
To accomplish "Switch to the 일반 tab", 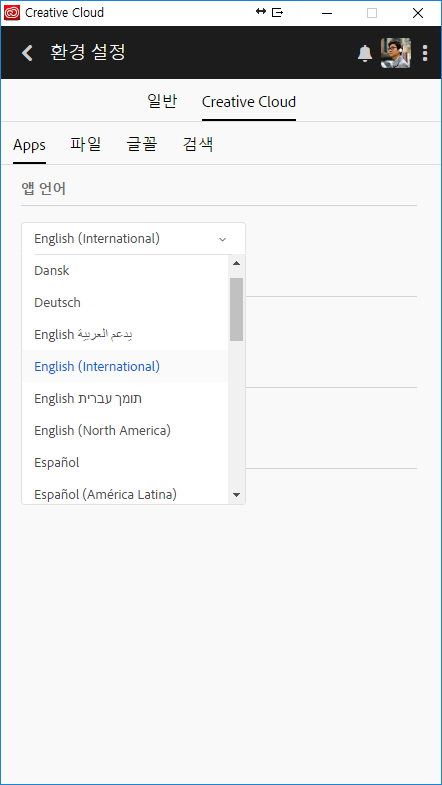I will pyautogui.click(x=162, y=102).
